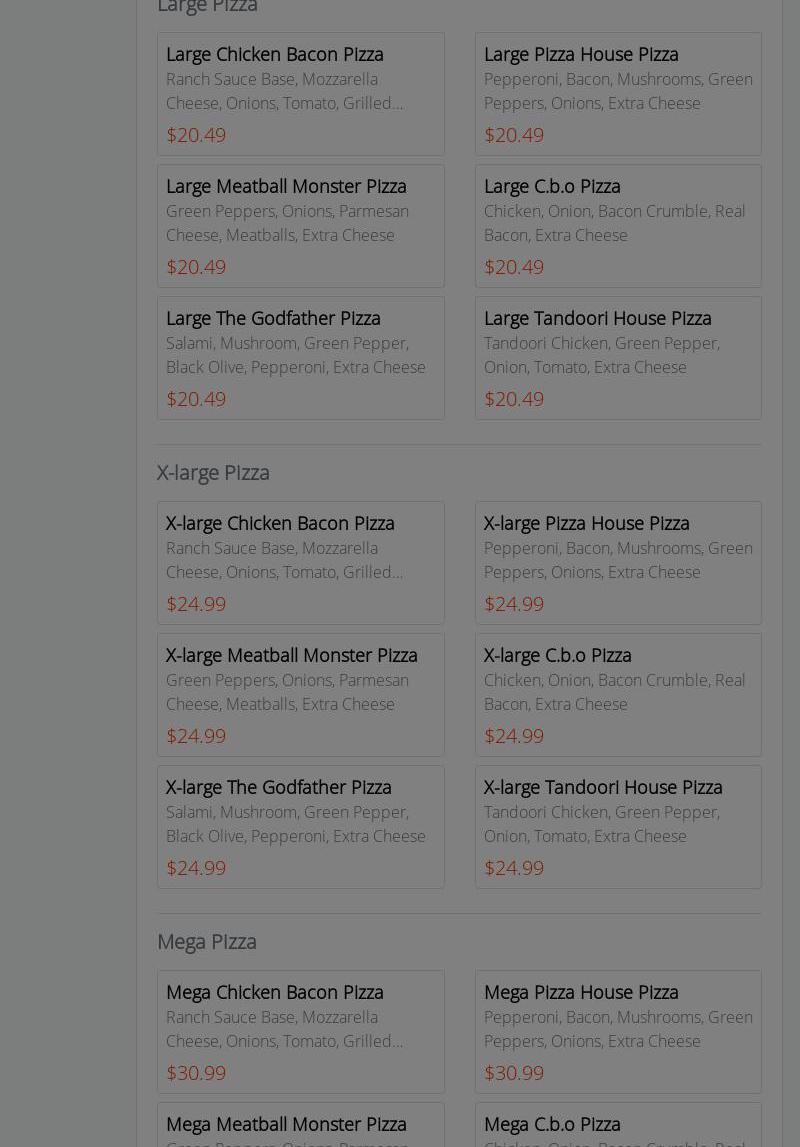Click the Mega Pizza section heading
Image resolution: width=800 pixels, height=1147 pixels.
coord(207,941)
